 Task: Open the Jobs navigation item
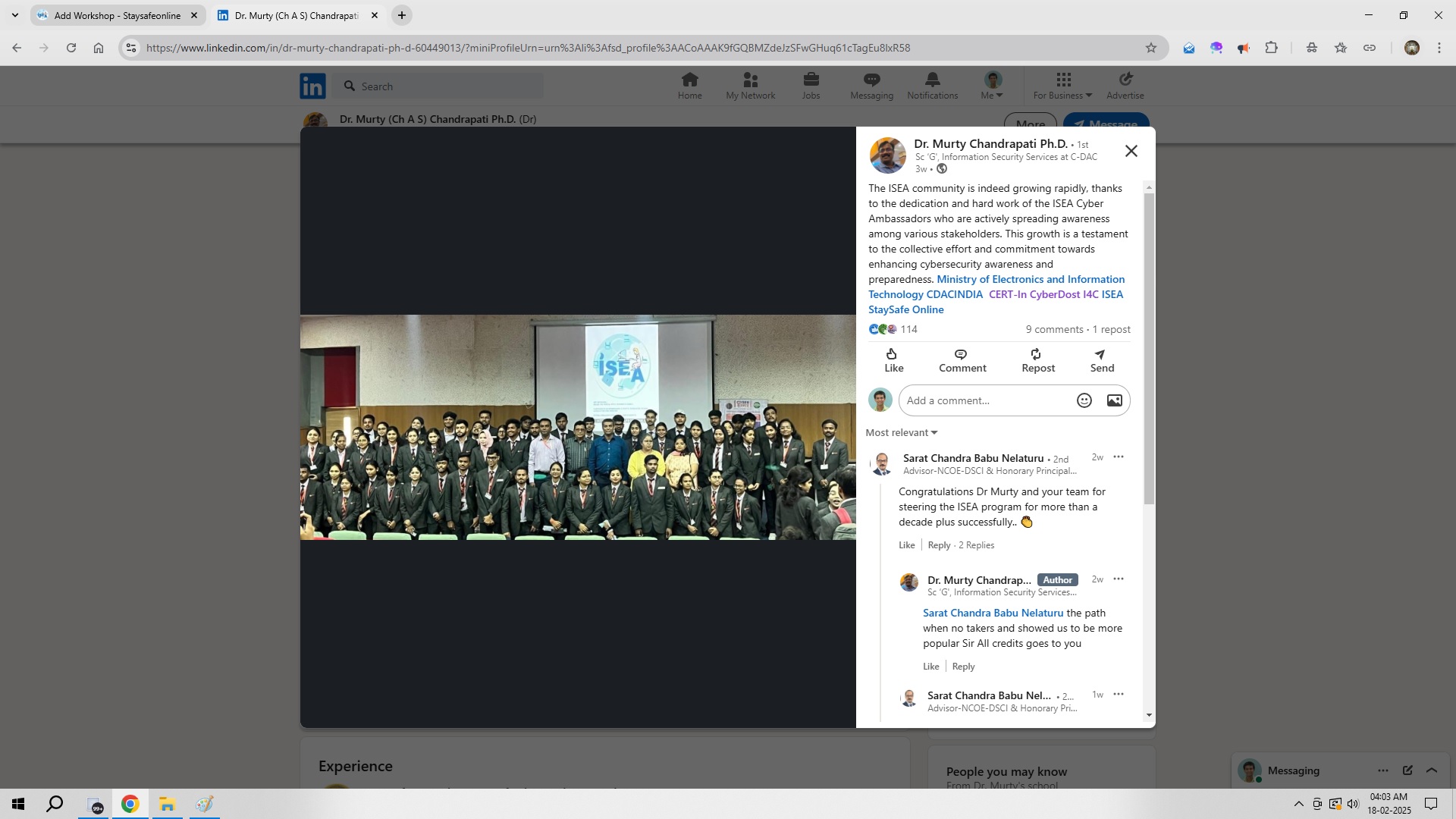click(811, 85)
